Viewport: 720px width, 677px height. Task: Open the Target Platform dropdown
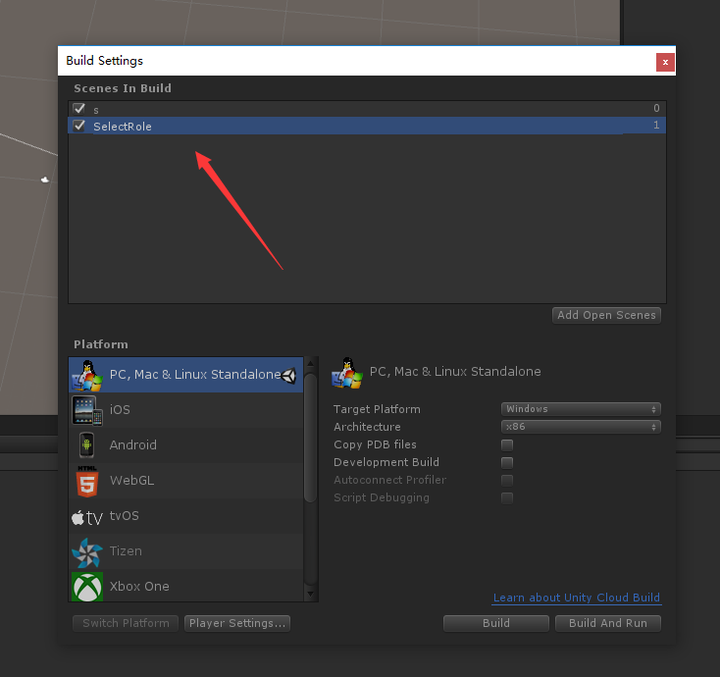coord(581,409)
